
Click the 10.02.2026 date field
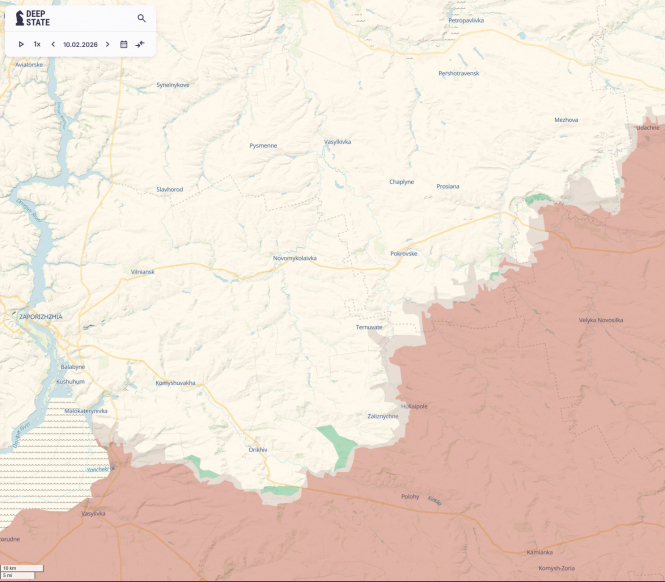pyautogui.click(x=80, y=44)
